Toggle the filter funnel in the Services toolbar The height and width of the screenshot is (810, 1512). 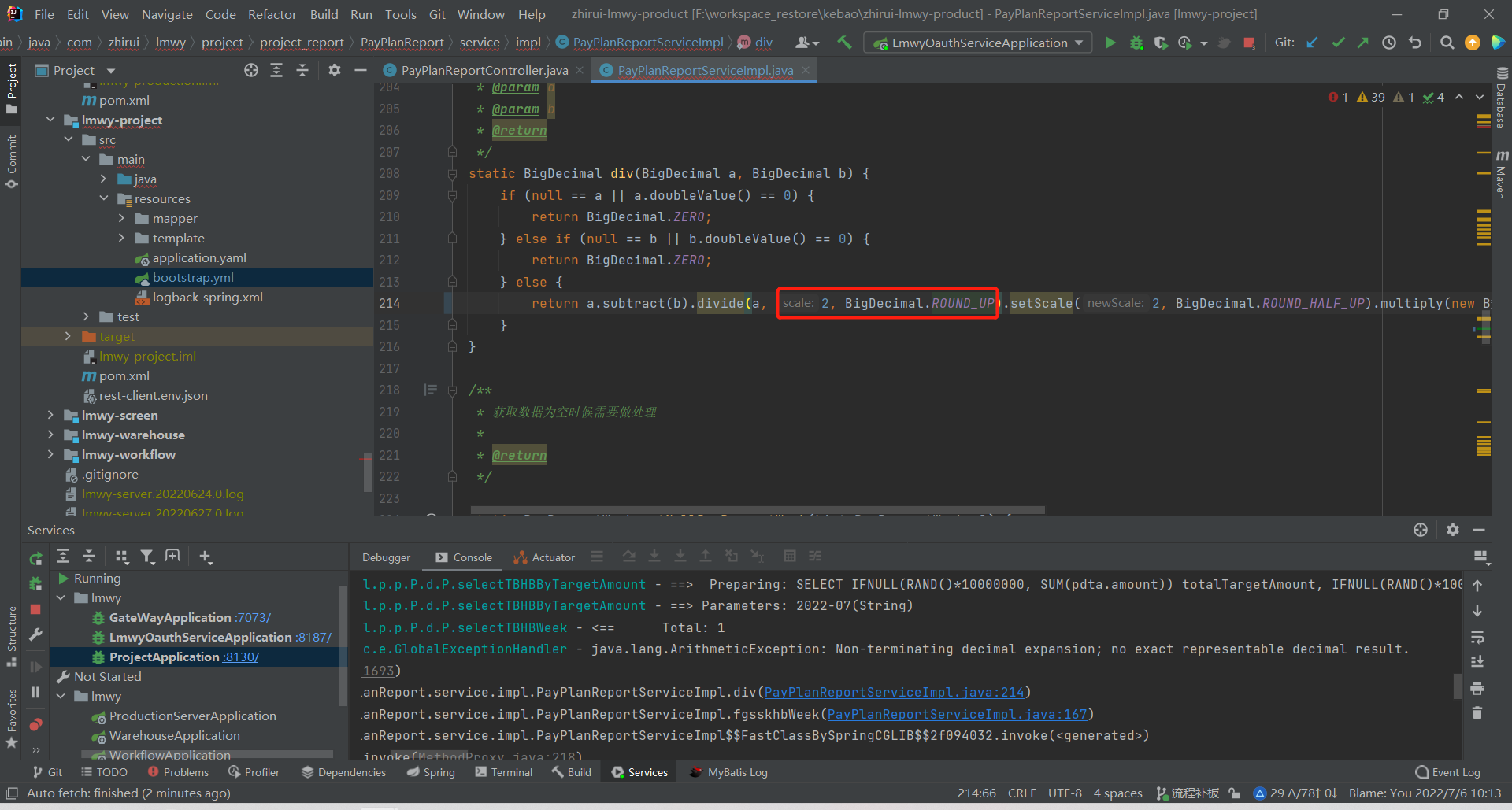tap(147, 556)
